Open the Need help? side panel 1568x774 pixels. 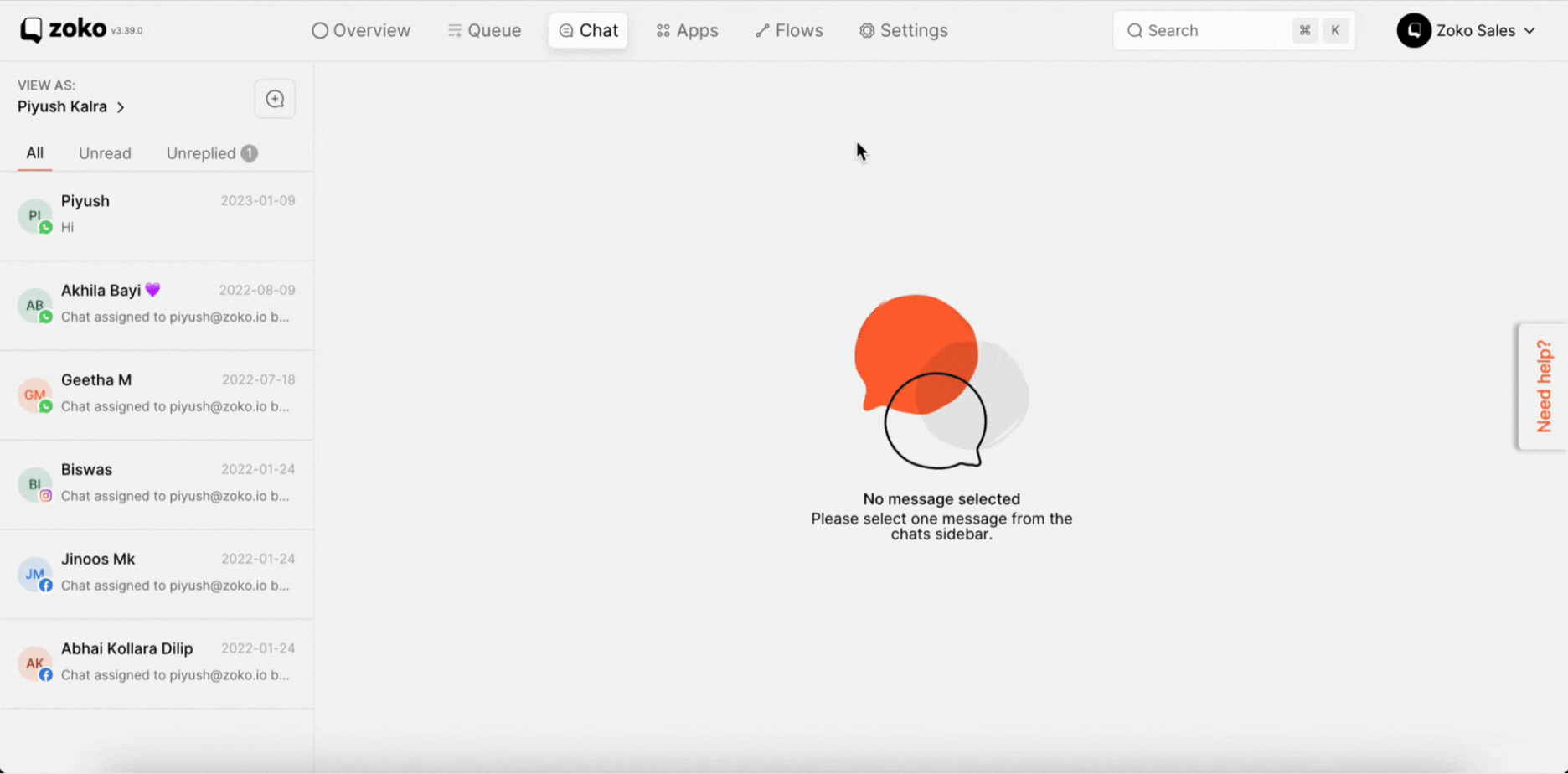1543,386
